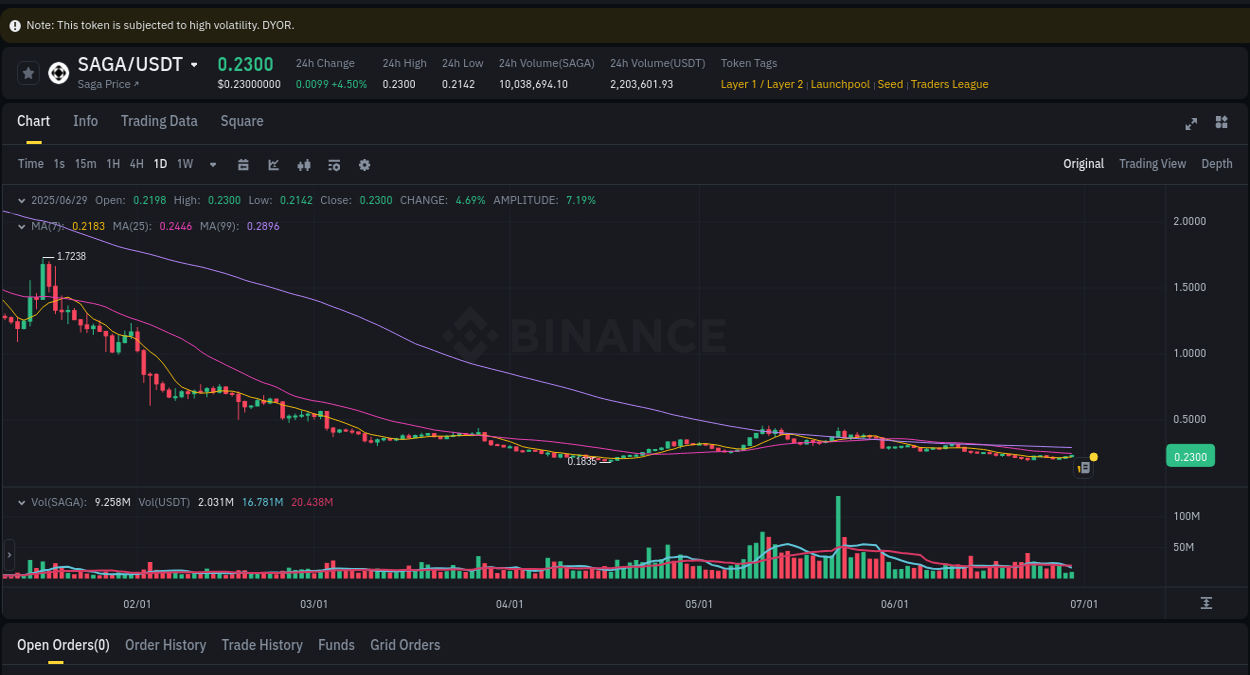Open chart settings via the gear icon
Image resolution: width=1250 pixels, height=675 pixels.
coord(364,164)
